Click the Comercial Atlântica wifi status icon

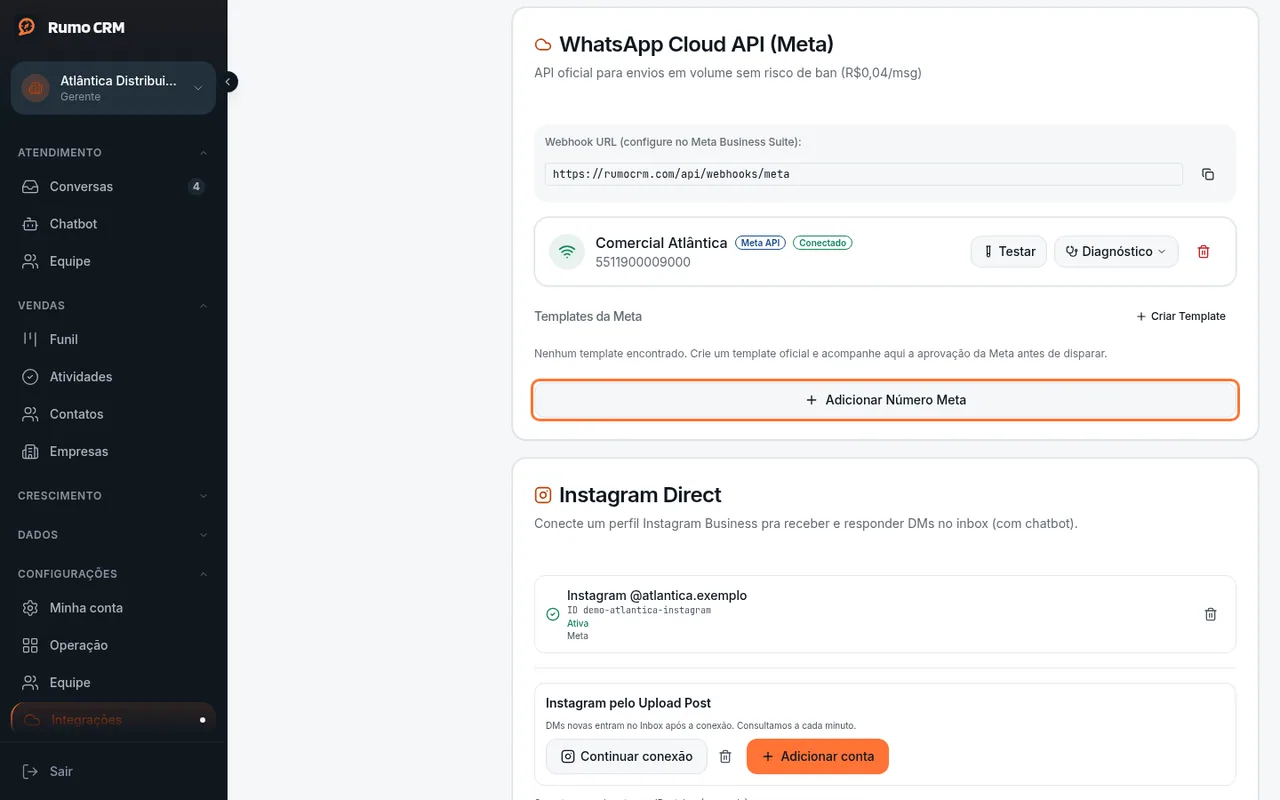tap(567, 252)
